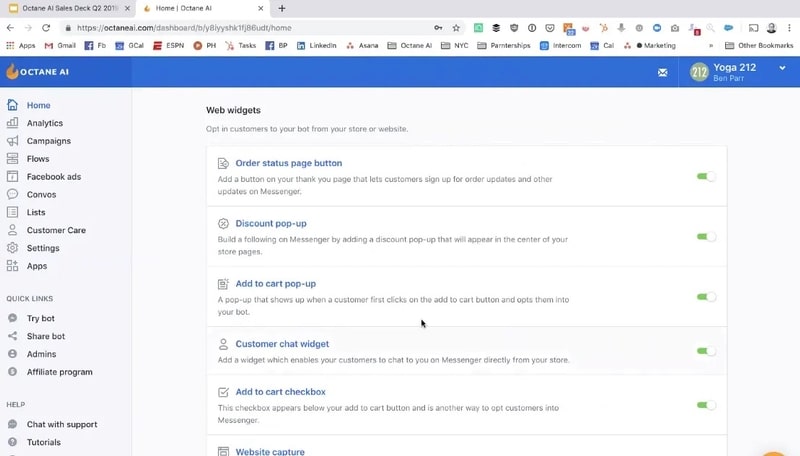Turn off the Discount pop-up toggle

pyautogui.click(x=706, y=237)
